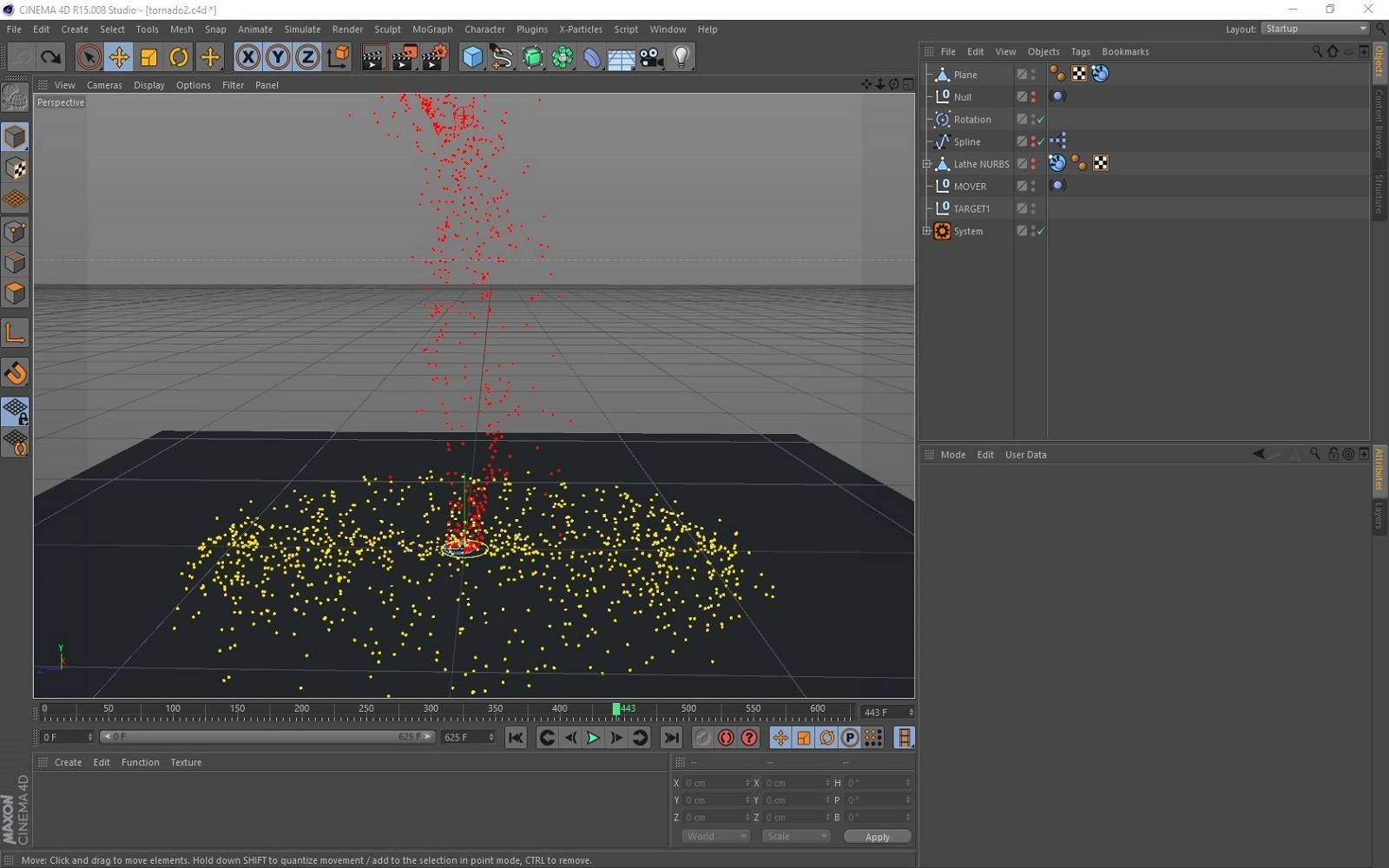The image size is (1389, 868).
Task: Toggle Z-axis lock
Action: tap(307, 57)
